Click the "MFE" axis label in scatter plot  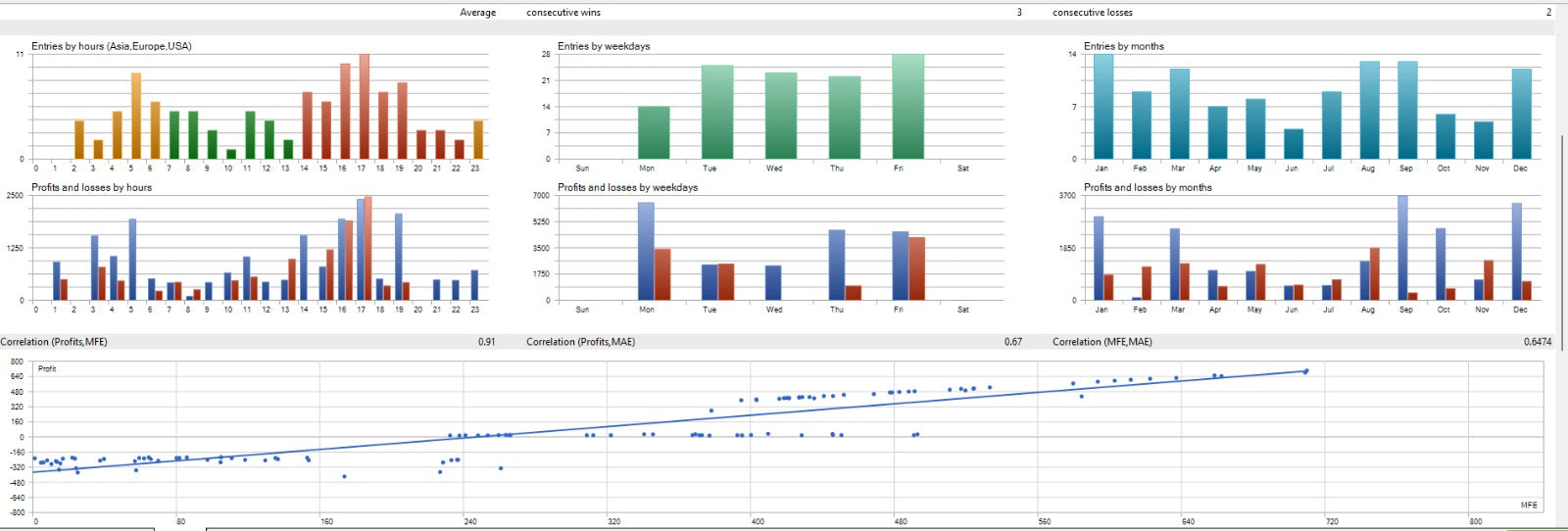point(1529,505)
